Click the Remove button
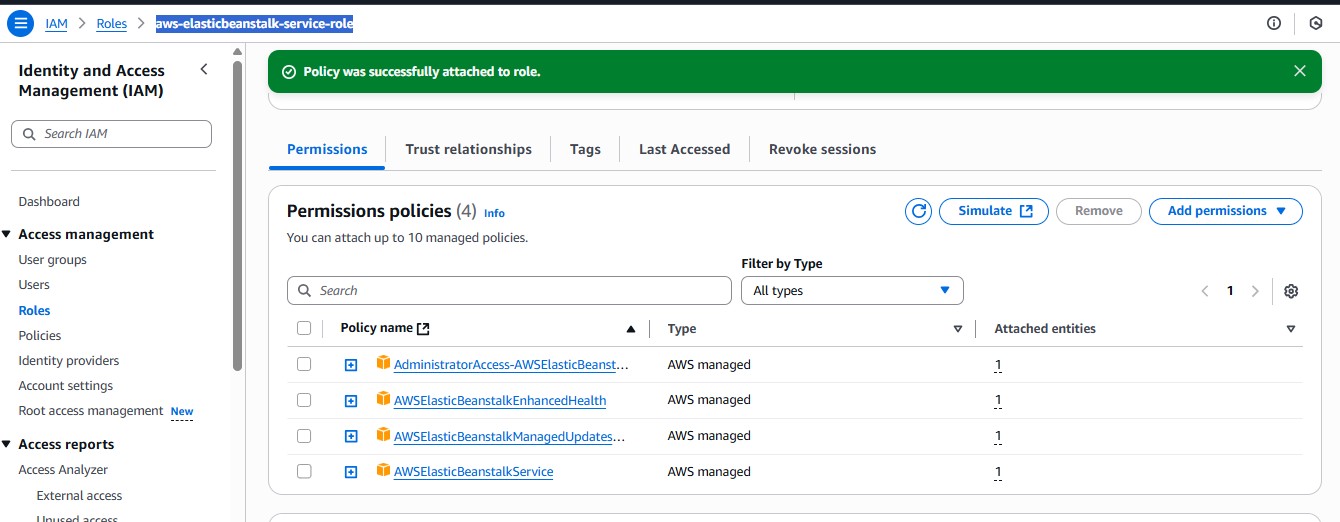Screen dimensions: 1340x522 (x=1099, y=211)
